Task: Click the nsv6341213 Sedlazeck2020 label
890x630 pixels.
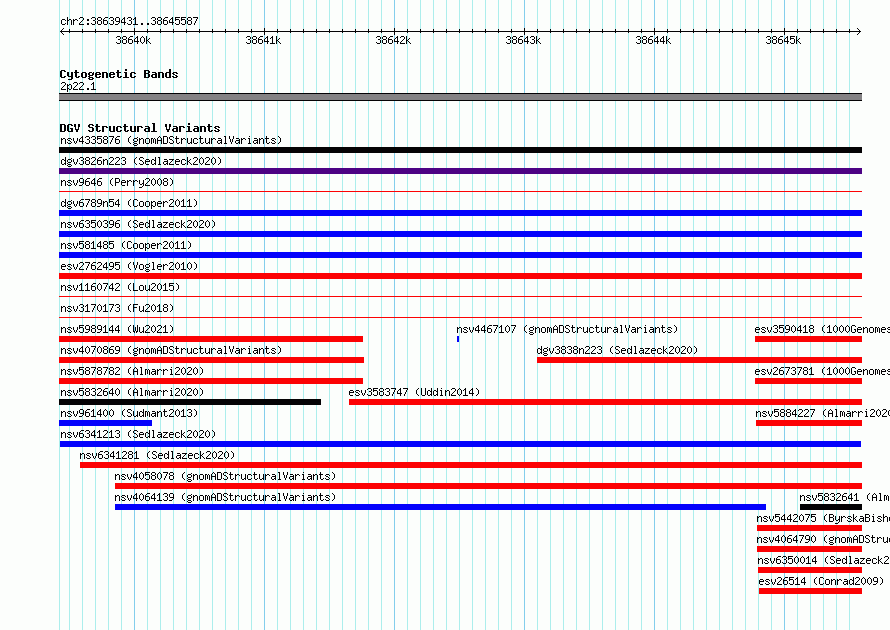Action: (138, 434)
